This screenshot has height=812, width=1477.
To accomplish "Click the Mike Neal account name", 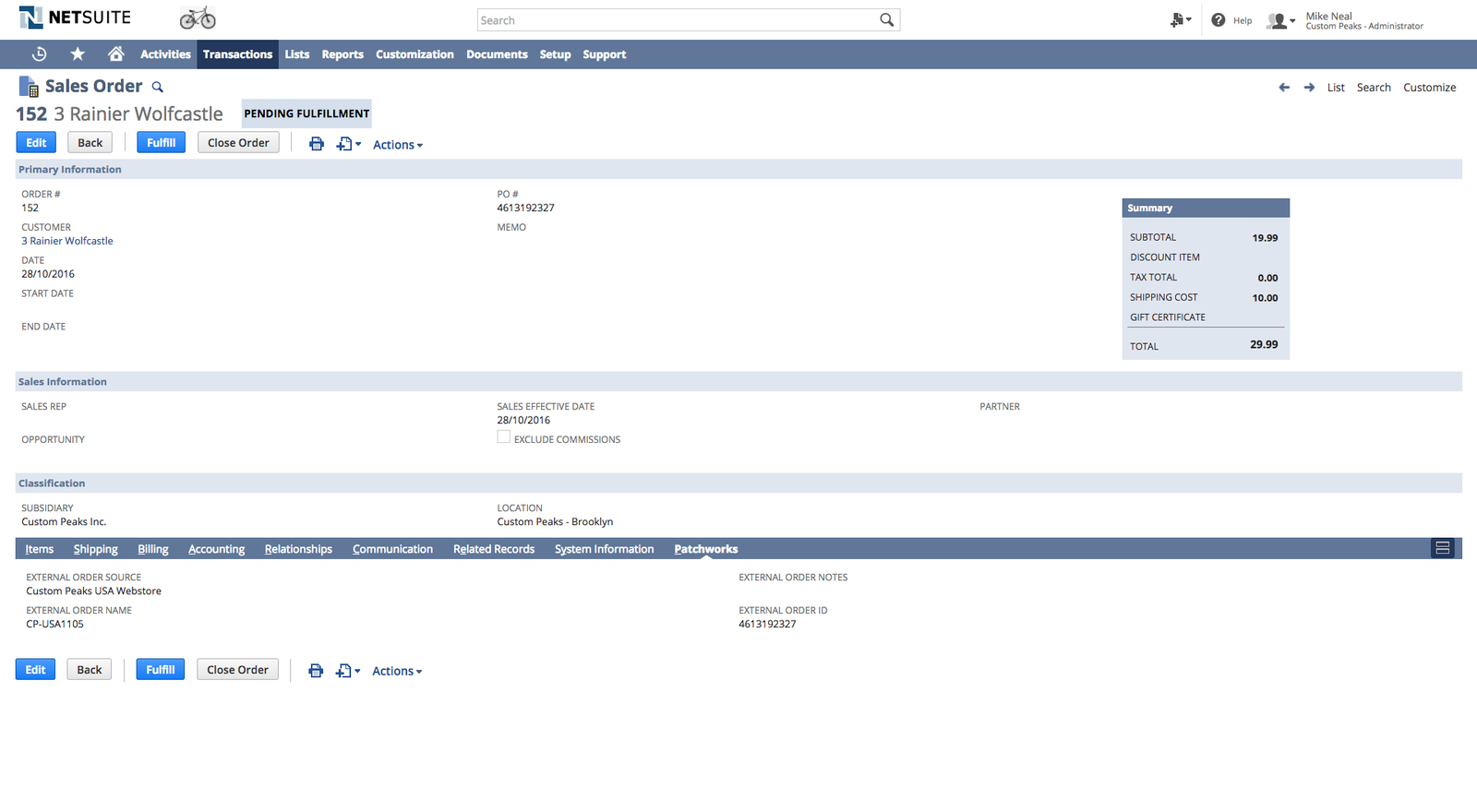I will click(x=1328, y=16).
